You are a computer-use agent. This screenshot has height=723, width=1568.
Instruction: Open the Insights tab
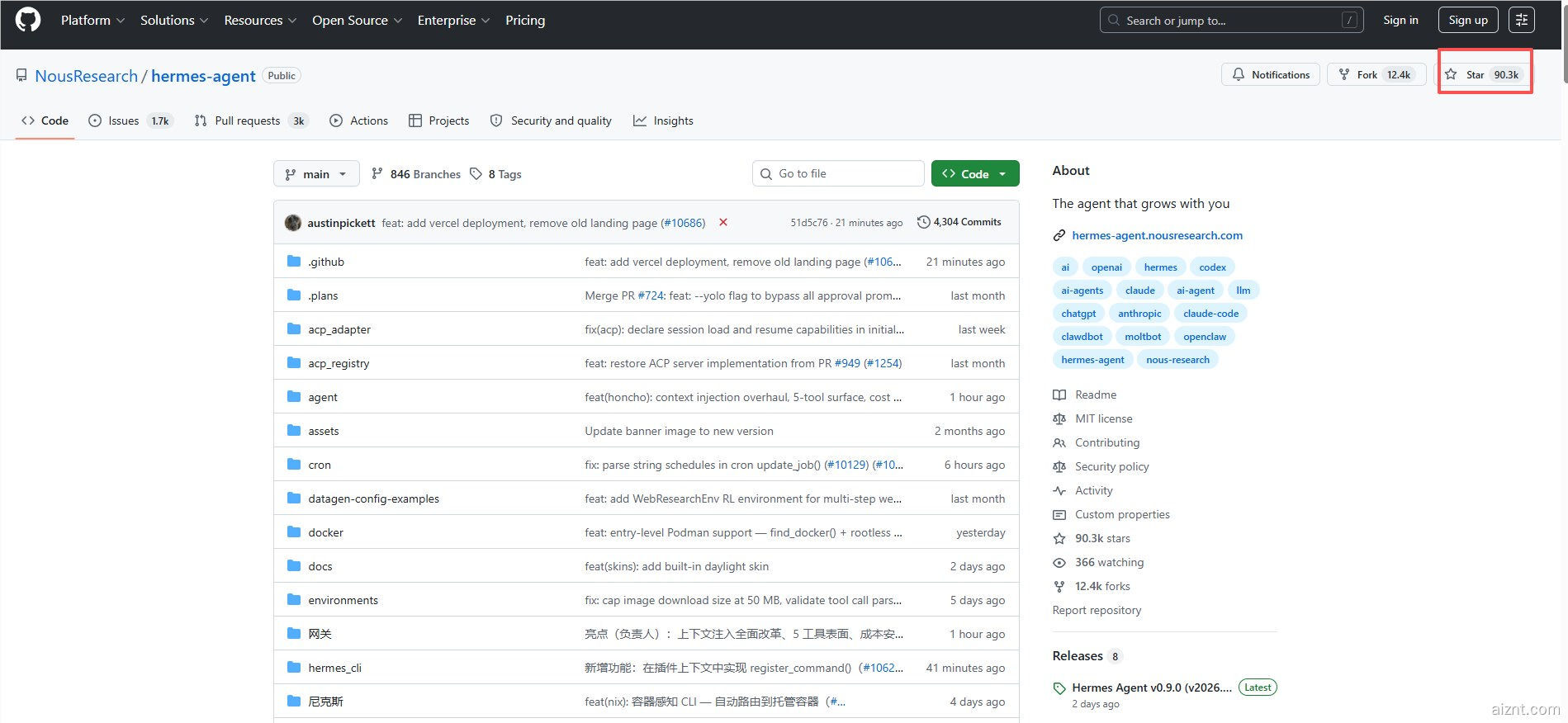pyautogui.click(x=663, y=120)
